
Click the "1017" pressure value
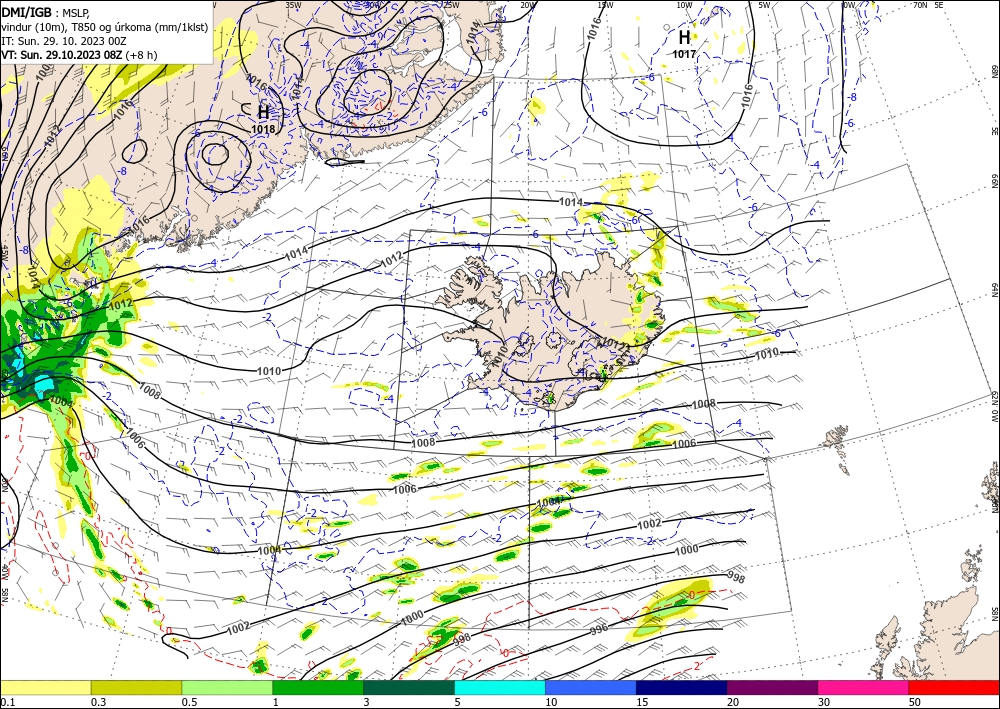pos(684,54)
